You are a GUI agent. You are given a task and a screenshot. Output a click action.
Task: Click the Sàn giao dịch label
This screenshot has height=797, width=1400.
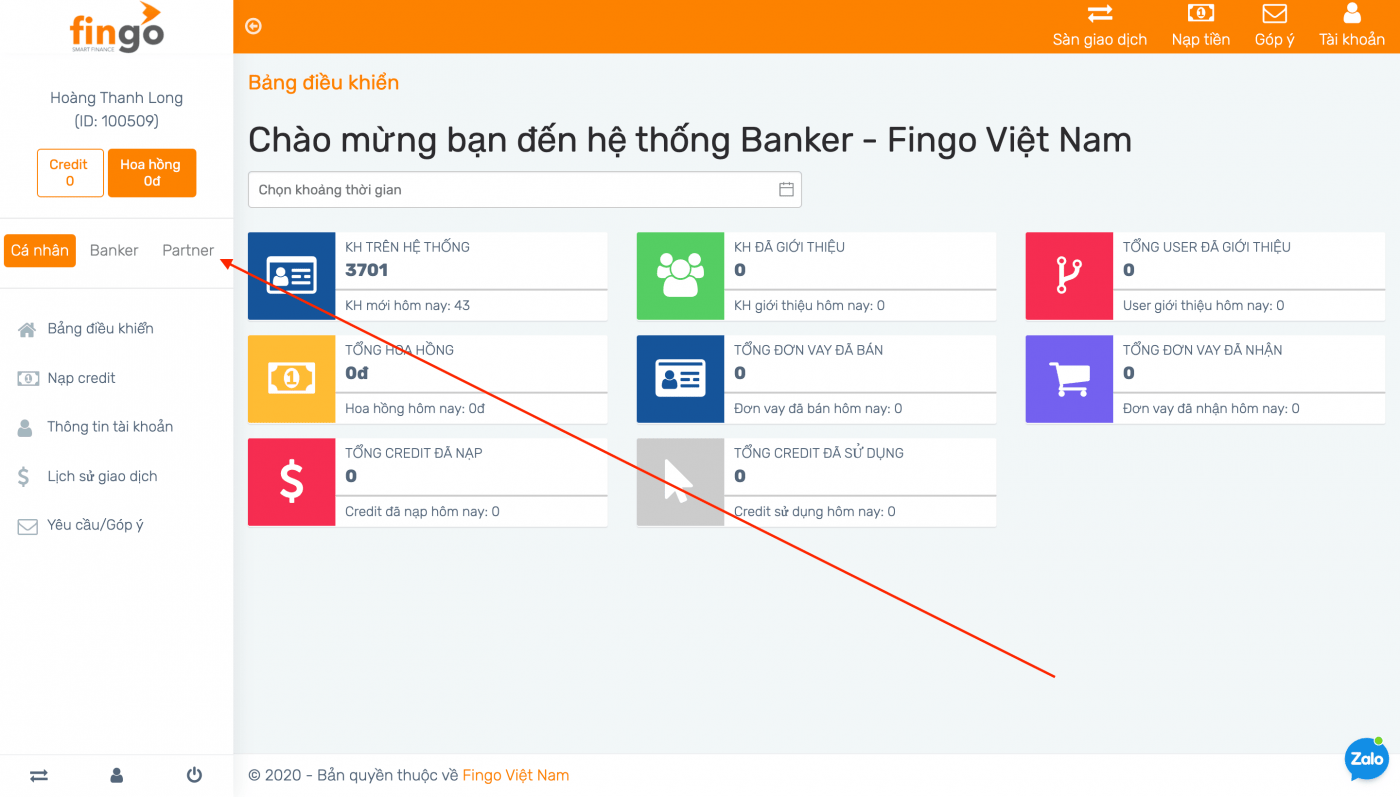1100,39
